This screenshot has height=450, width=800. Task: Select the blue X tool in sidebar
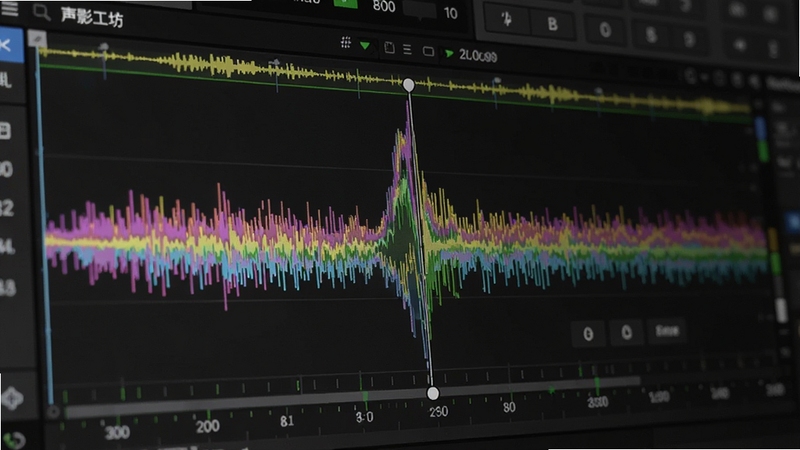(x=11, y=45)
